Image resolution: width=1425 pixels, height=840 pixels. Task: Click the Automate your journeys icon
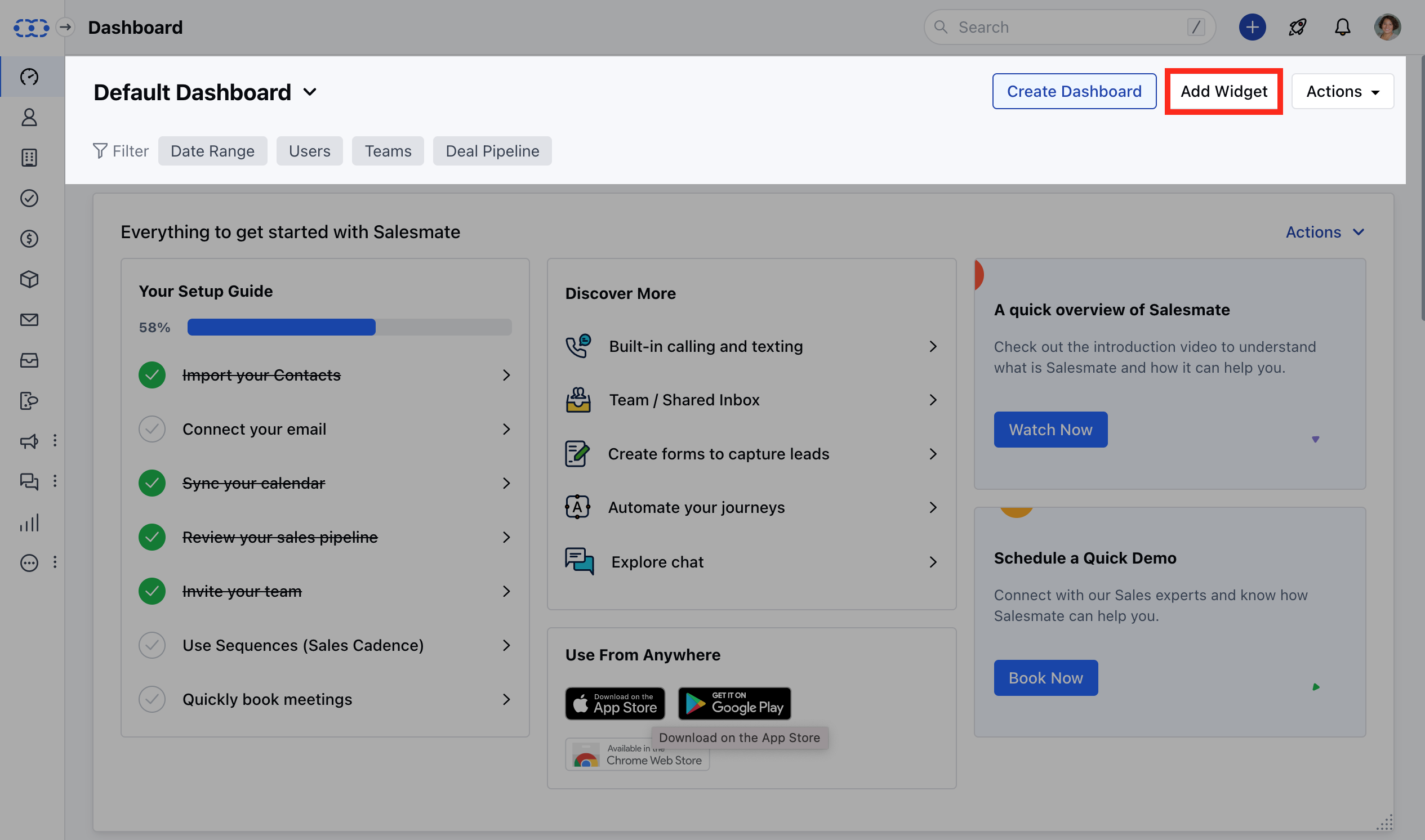coord(577,507)
